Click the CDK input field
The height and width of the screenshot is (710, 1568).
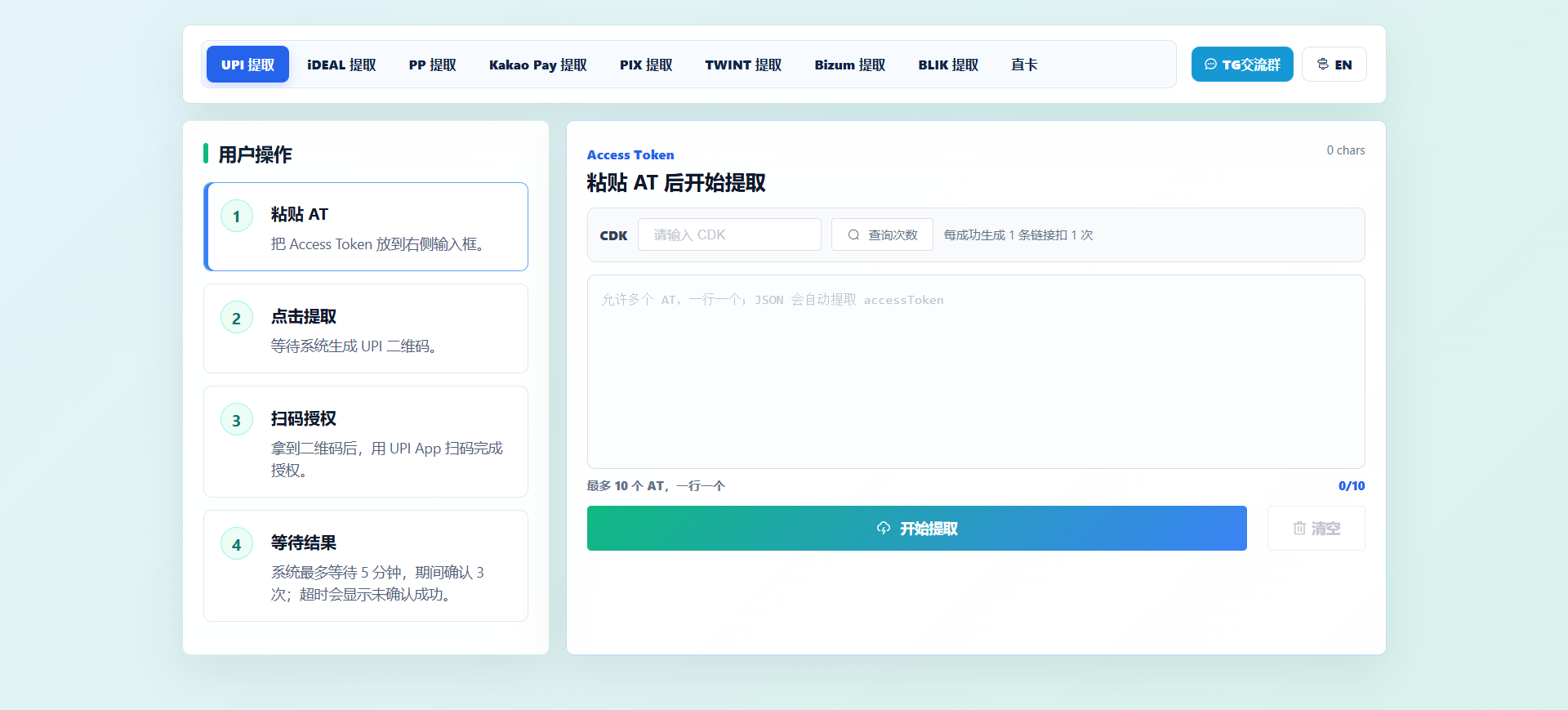pos(729,234)
